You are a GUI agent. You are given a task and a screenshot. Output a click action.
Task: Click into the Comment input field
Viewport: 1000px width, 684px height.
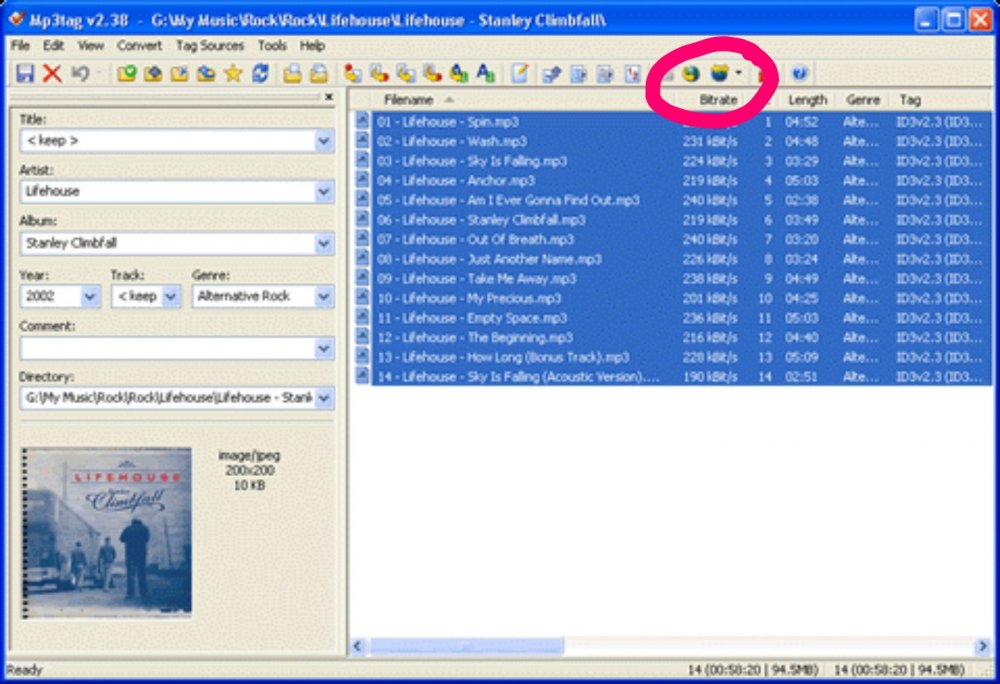(x=168, y=348)
